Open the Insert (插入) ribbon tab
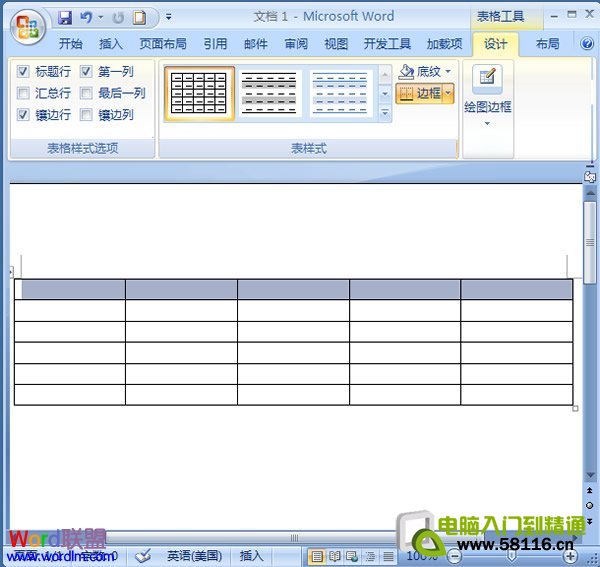 pyautogui.click(x=111, y=44)
